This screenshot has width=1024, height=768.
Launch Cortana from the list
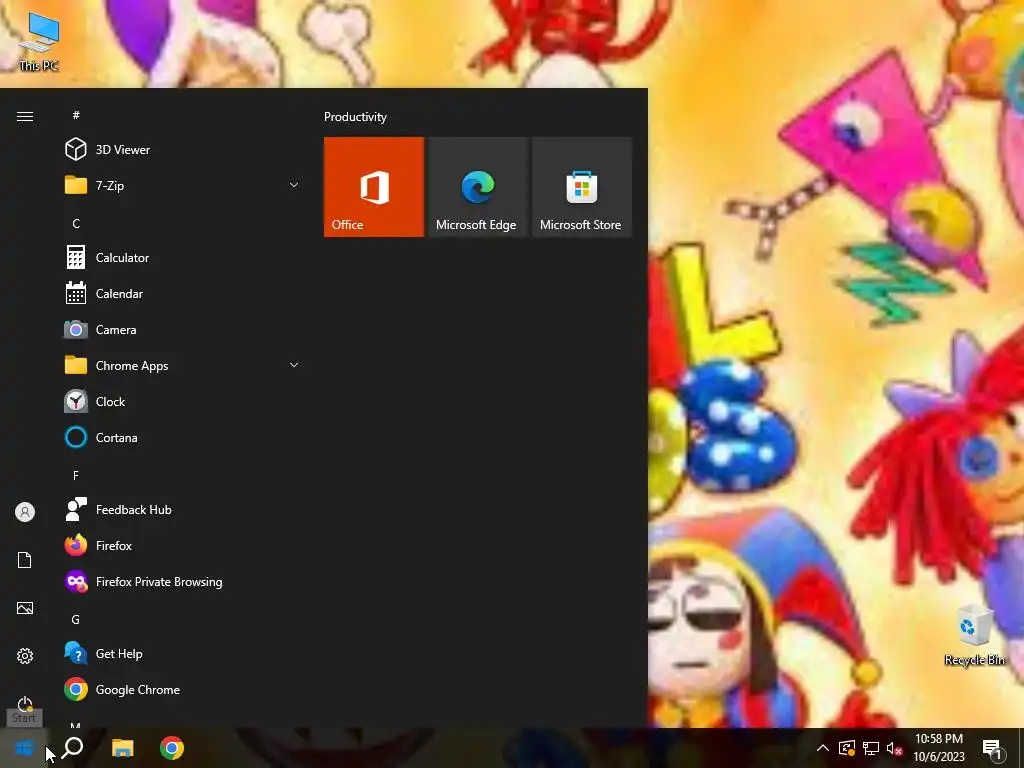pos(183,437)
